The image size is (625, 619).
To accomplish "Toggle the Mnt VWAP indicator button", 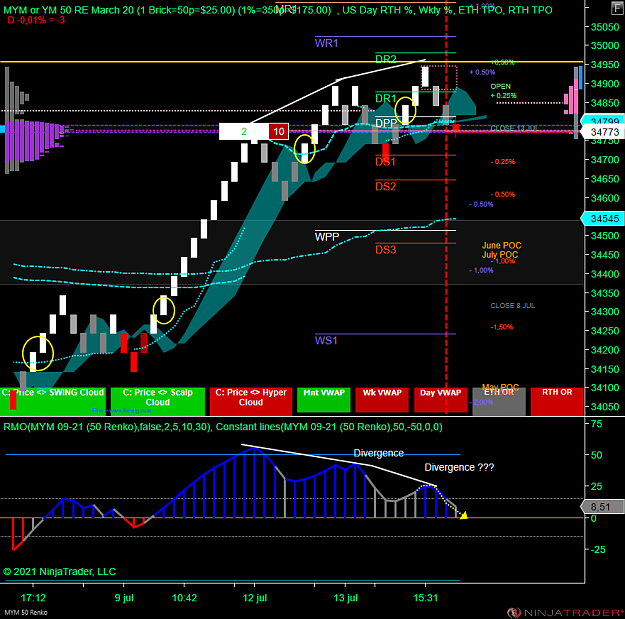I will click(324, 399).
